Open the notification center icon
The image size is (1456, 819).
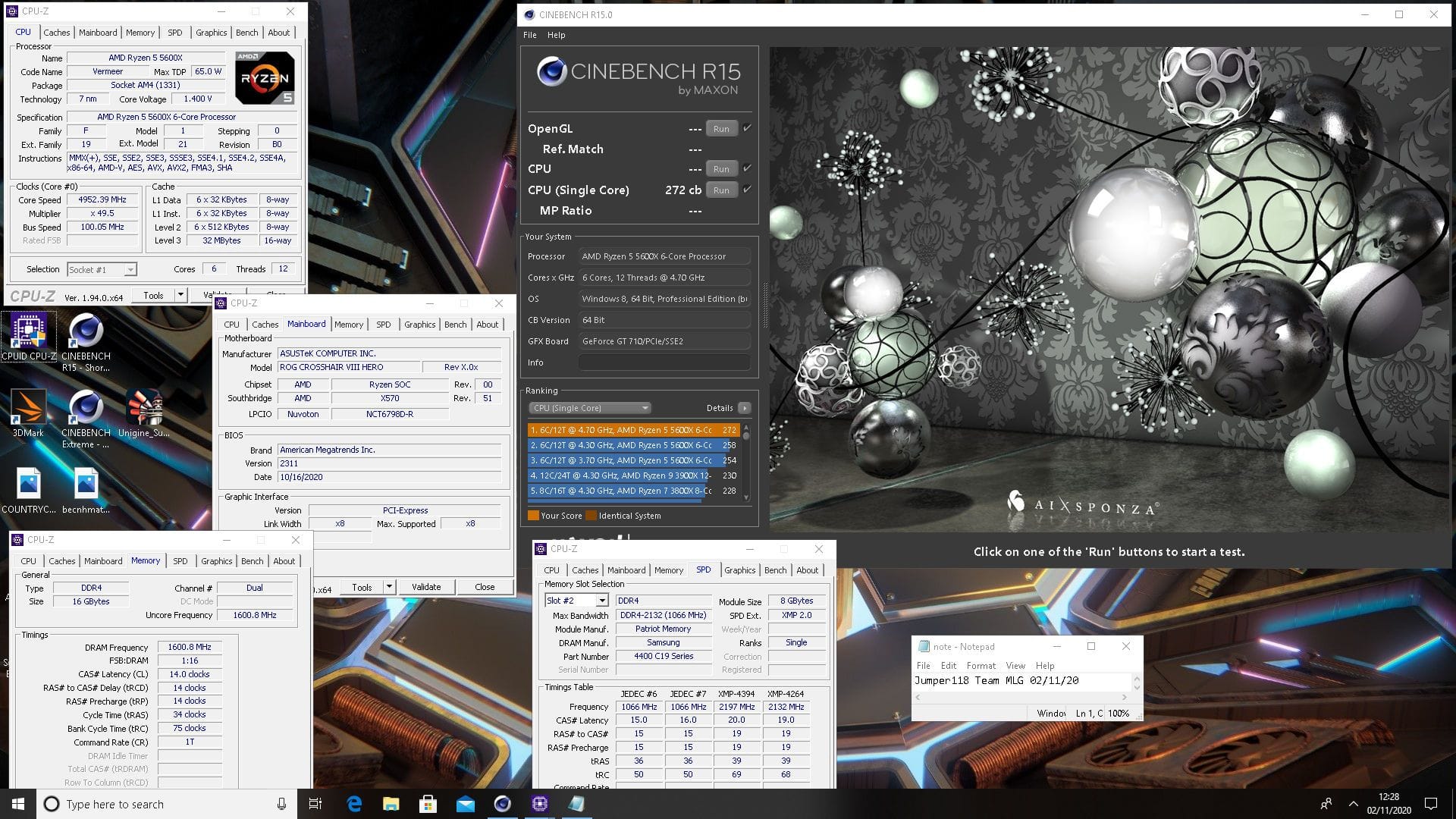click(1431, 804)
